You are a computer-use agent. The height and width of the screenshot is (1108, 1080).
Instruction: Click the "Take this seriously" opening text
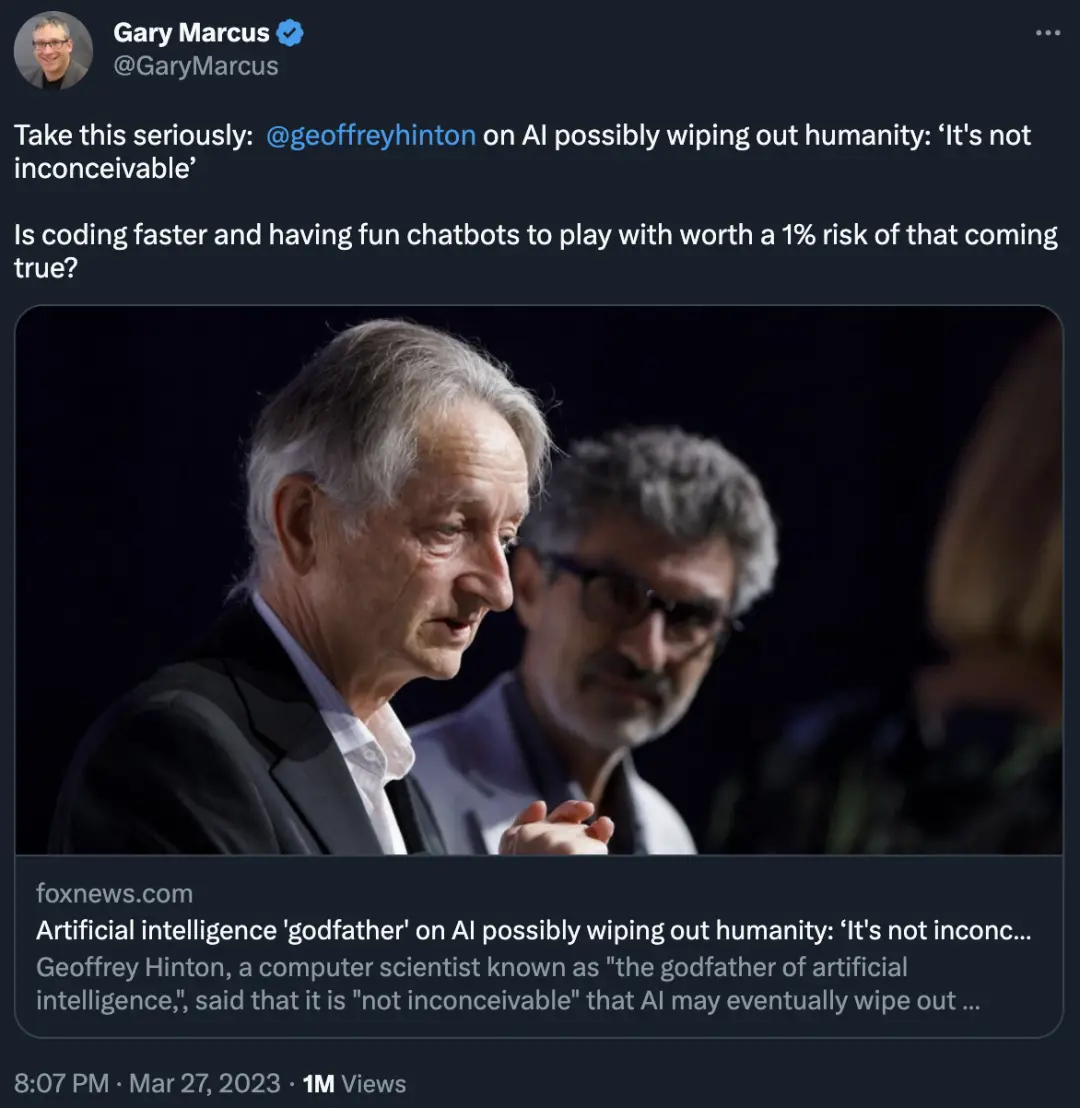pyautogui.click(x=133, y=135)
